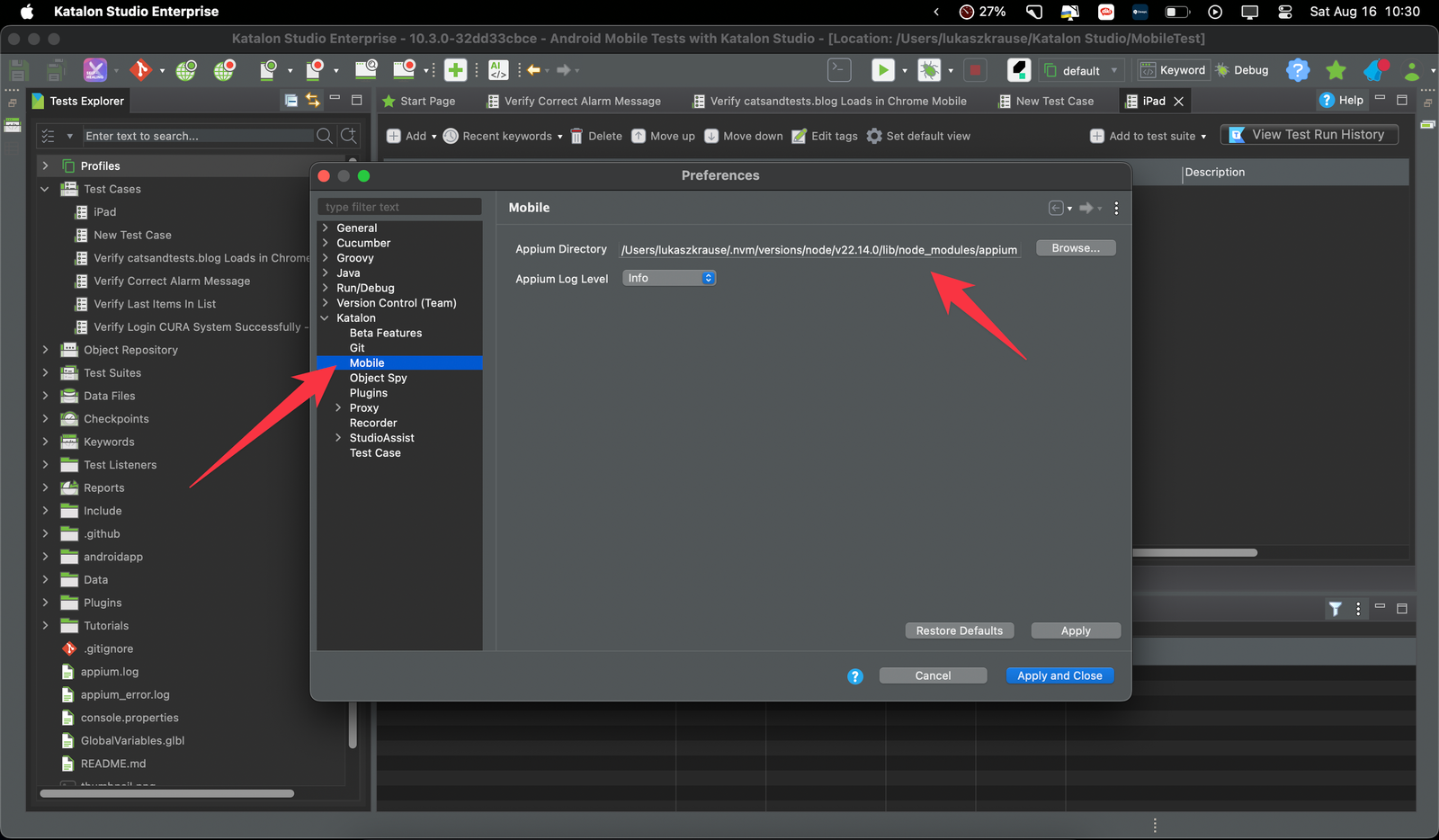Viewport: 1439px width, 840px height.
Task: Switch to Verify catsandtests.blog Chrome Mobile tab
Action: [x=829, y=101]
